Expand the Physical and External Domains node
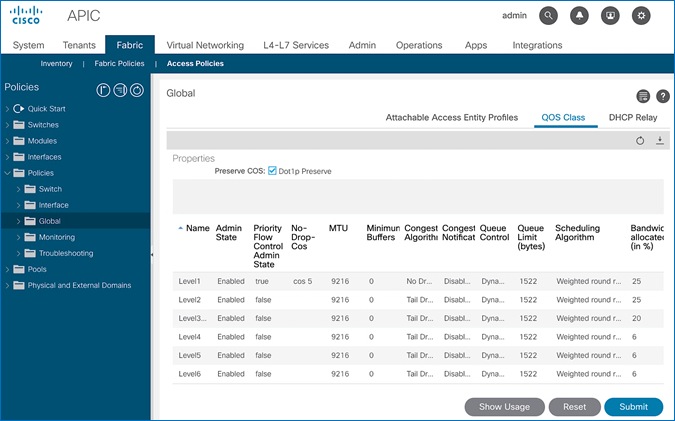Screen dimensions: 675x421 click(7, 285)
